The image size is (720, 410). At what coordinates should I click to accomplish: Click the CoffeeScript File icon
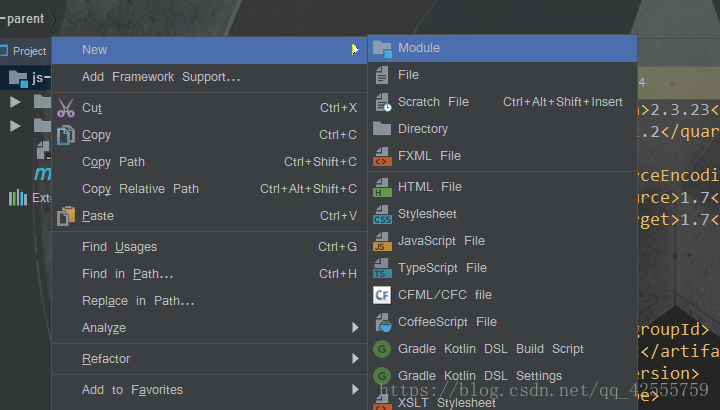(381, 322)
